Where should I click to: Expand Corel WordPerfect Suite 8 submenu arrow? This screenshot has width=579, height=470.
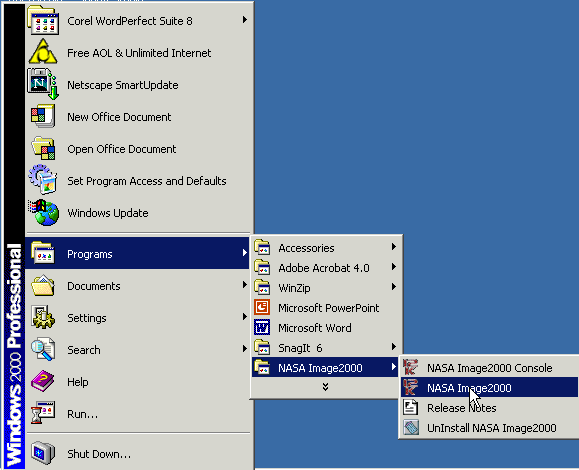tap(244, 20)
